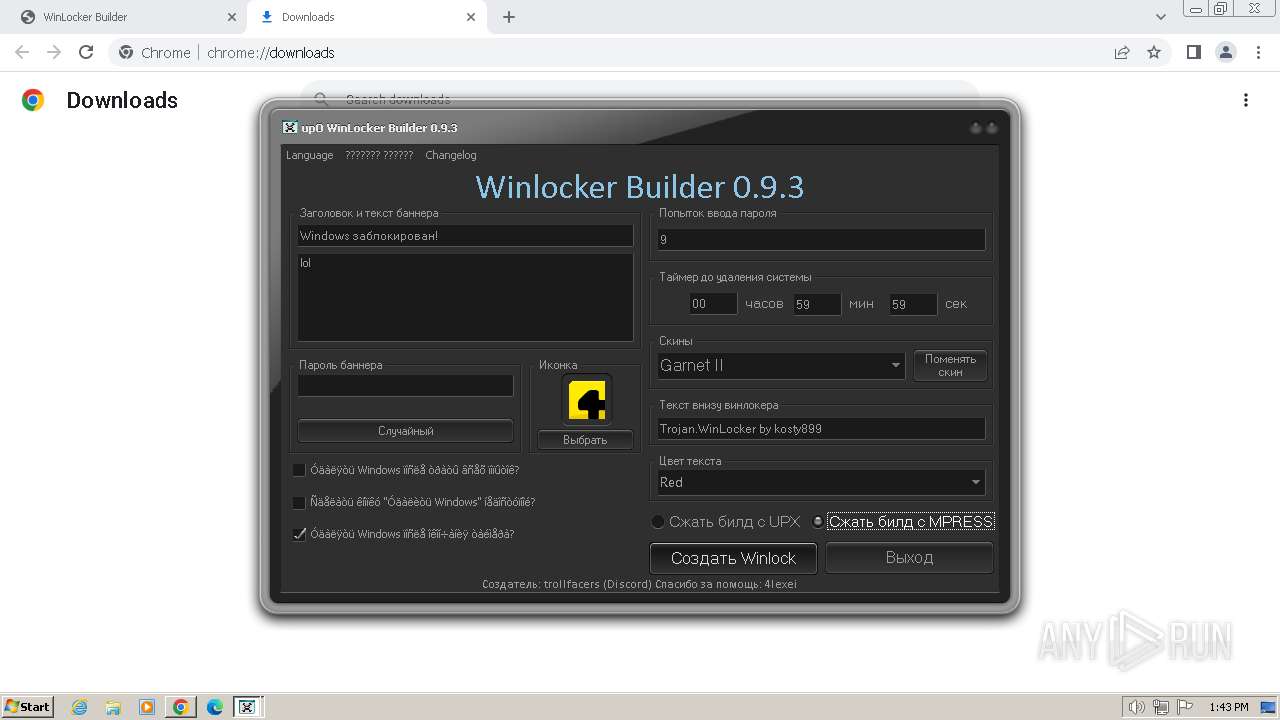The width and height of the screenshot is (1280, 720).
Task: Focus the banner title field
Action: [x=465, y=236]
